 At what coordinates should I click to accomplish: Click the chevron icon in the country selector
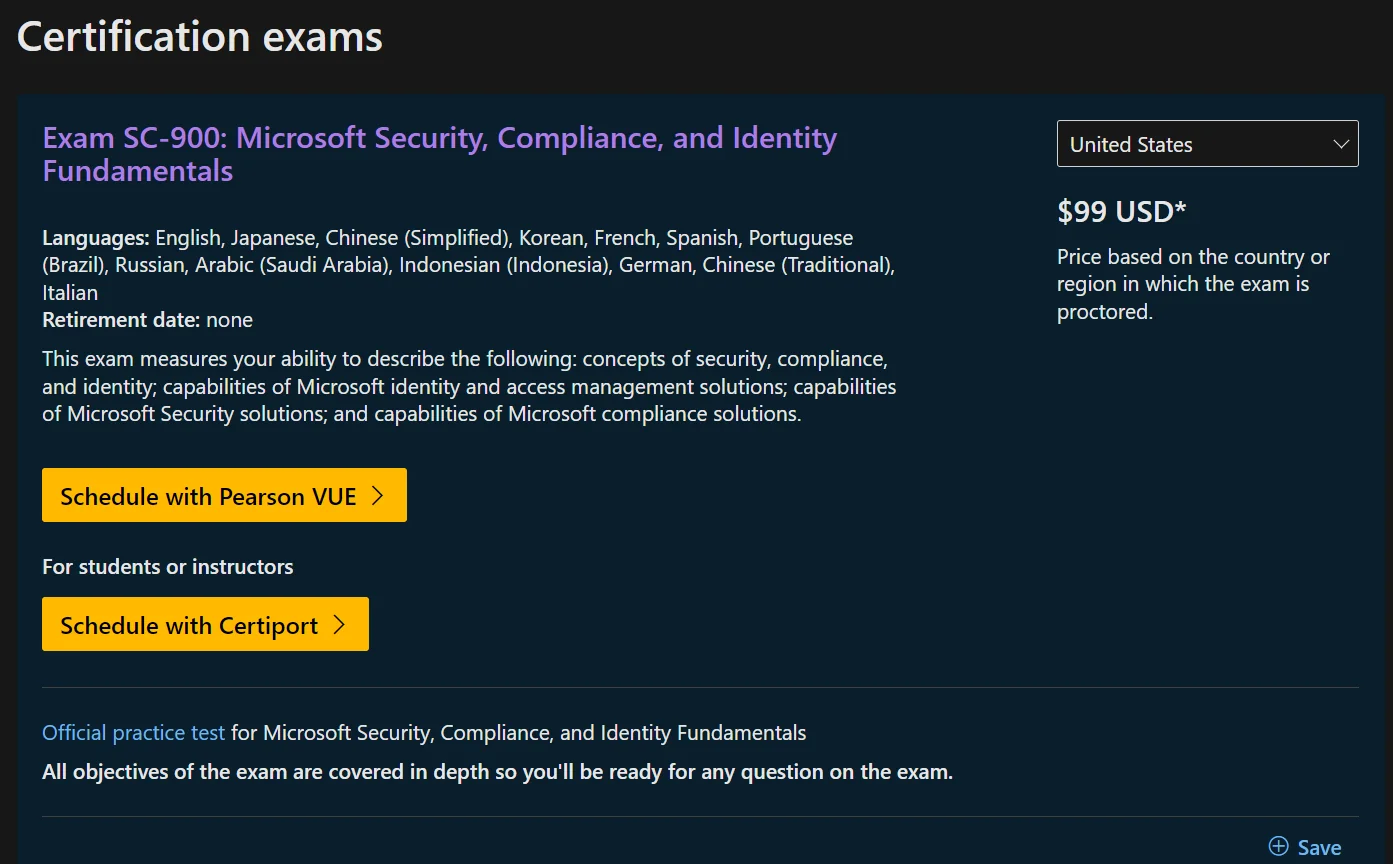1340,144
